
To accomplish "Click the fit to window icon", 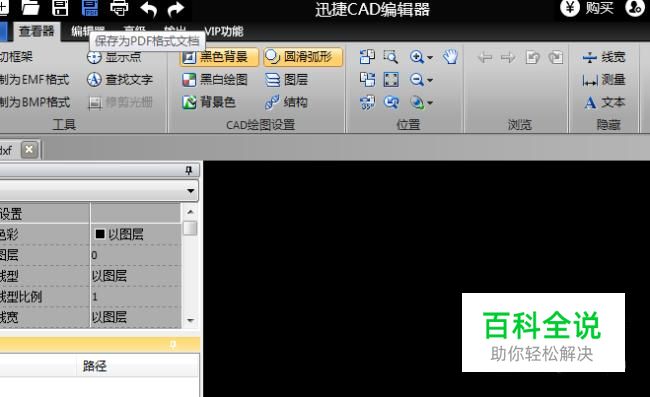I will 391,80.
